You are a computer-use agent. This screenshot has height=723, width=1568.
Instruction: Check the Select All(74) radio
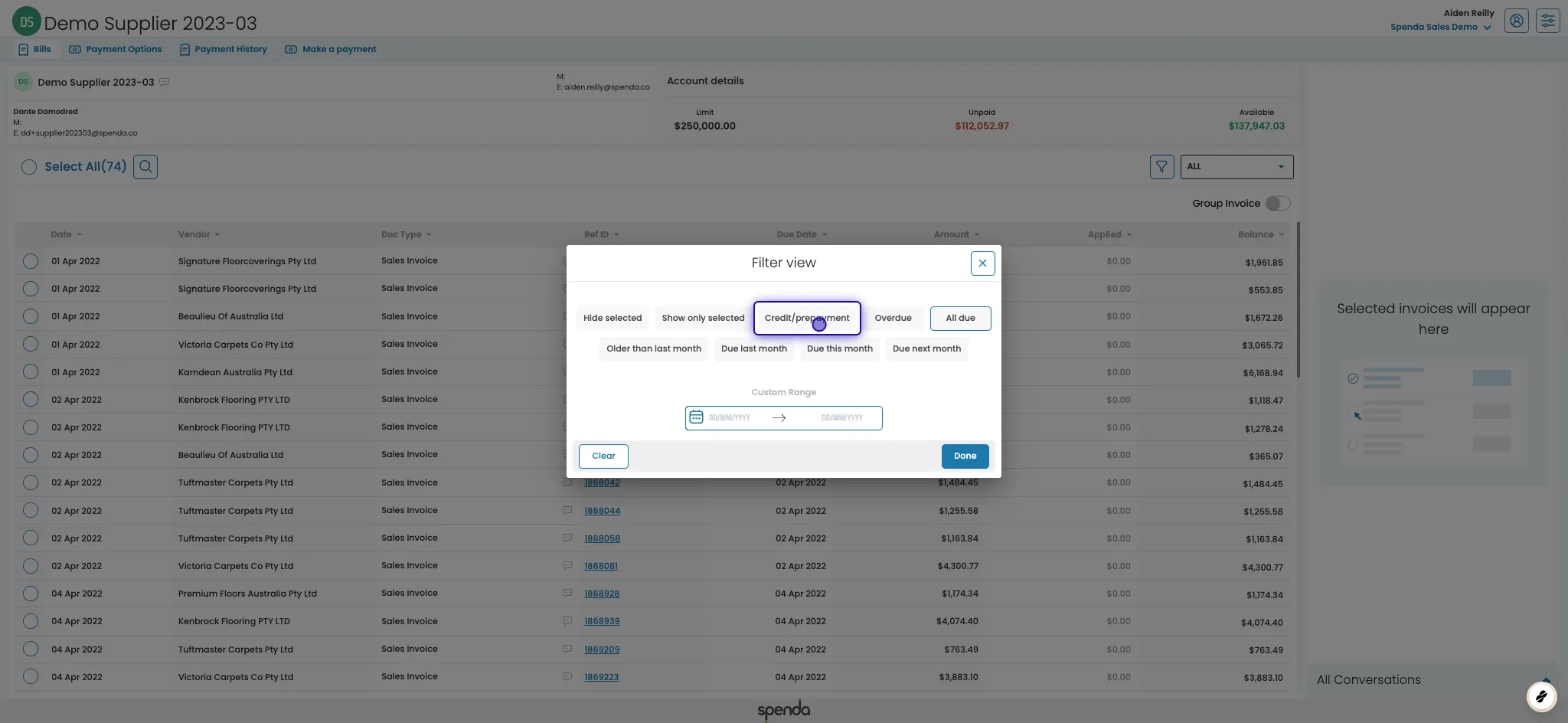(x=29, y=167)
